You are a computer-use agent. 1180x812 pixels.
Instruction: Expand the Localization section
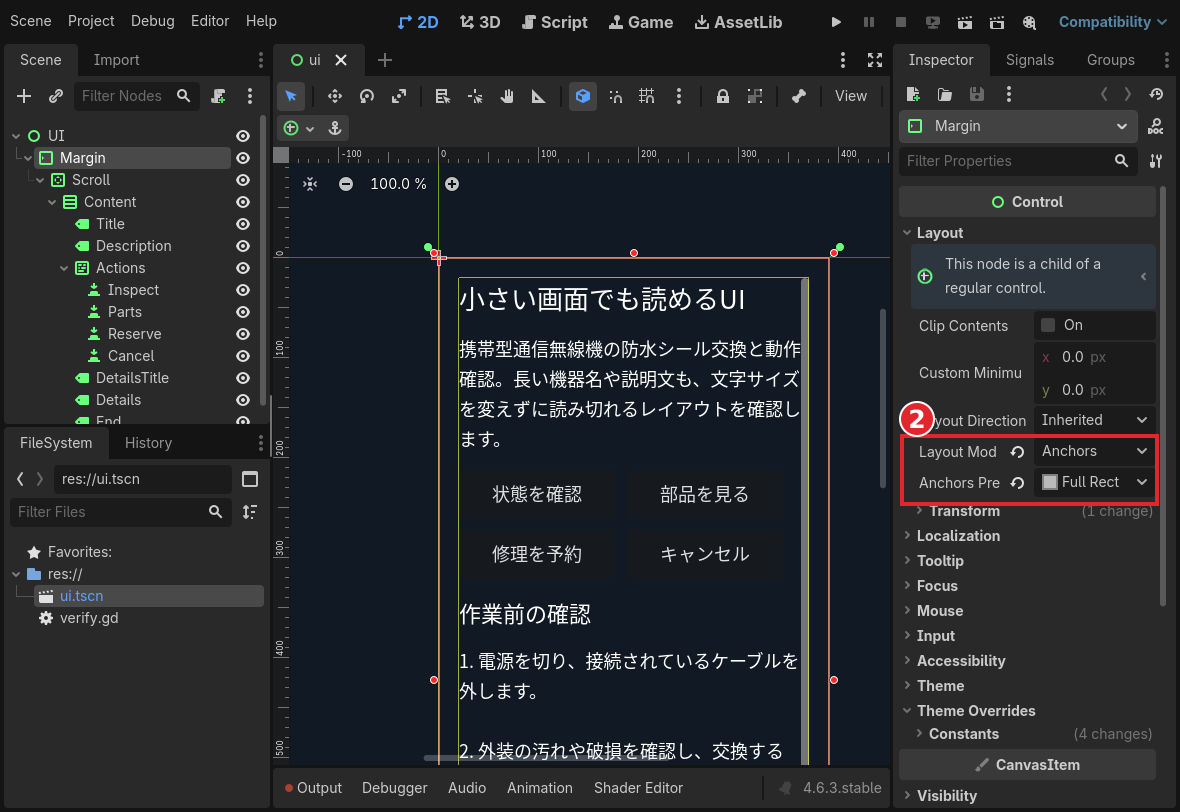coord(958,536)
